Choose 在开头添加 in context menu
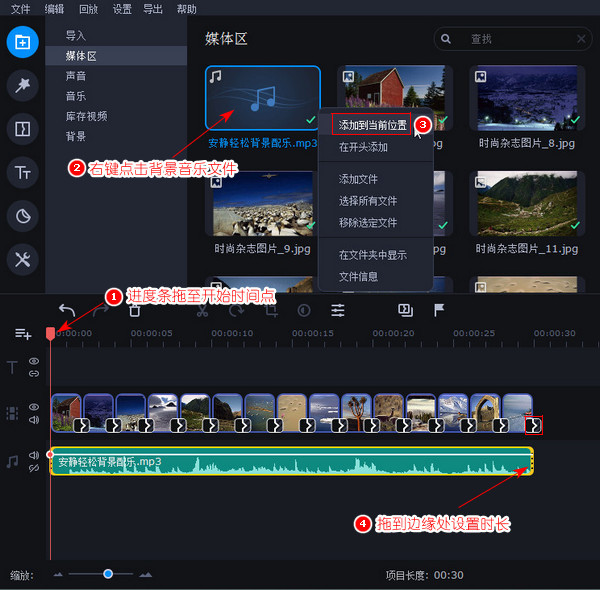600x590 pixels. [x=376, y=147]
